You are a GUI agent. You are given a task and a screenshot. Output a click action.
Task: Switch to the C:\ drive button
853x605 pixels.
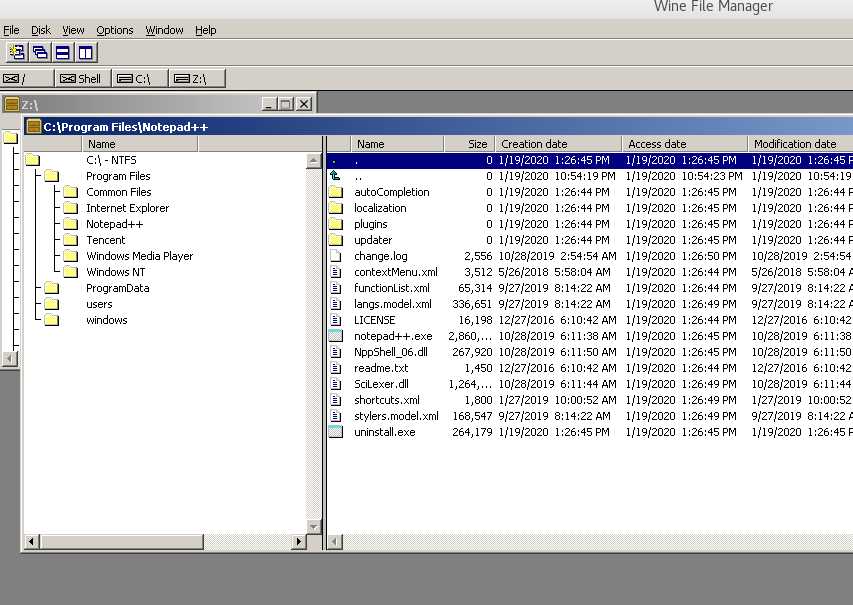(140, 79)
